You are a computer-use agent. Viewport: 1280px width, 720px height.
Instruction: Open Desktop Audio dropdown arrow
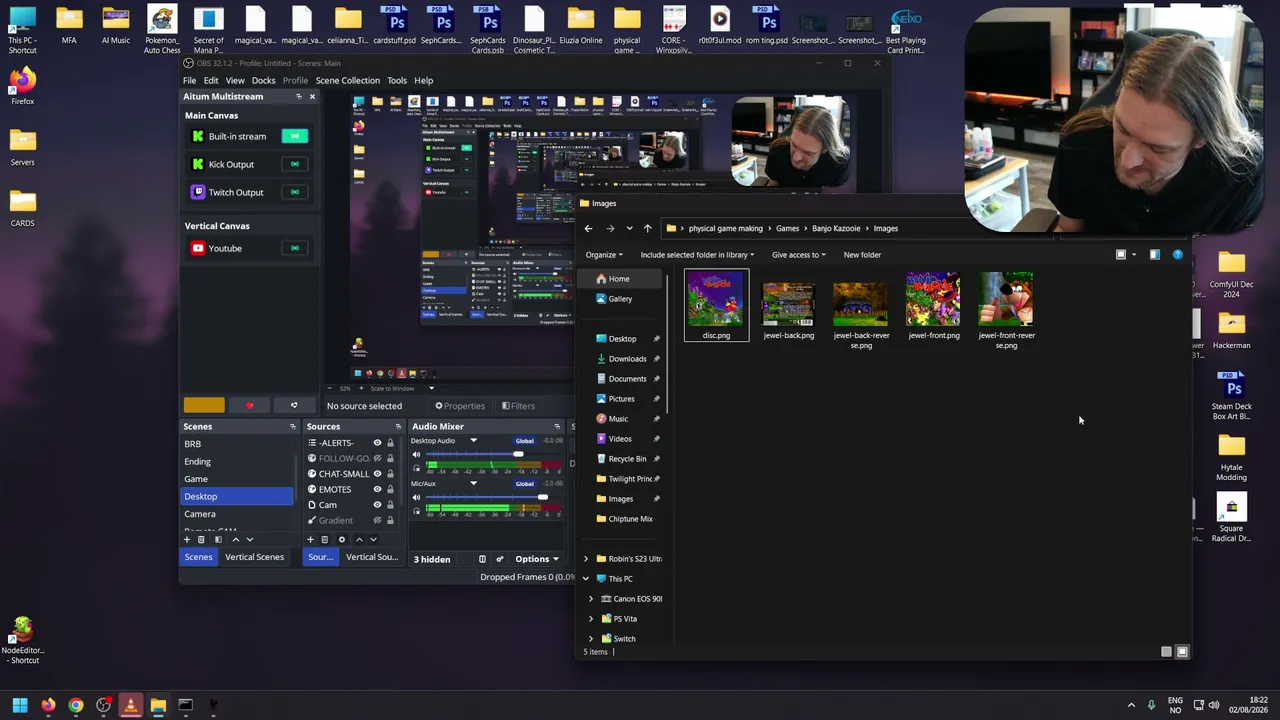point(473,441)
